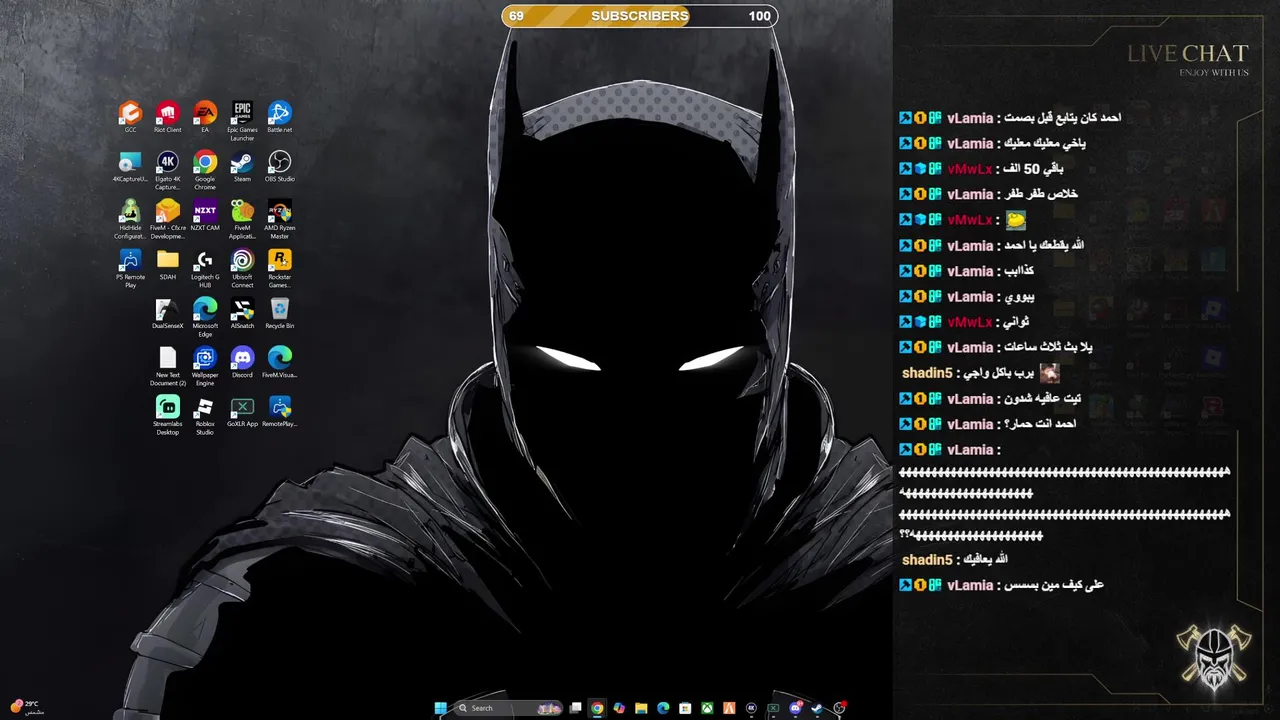Select the HidHide Configuration icon
The height and width of the screenshot is (720, 1280).
pos(130,219)
